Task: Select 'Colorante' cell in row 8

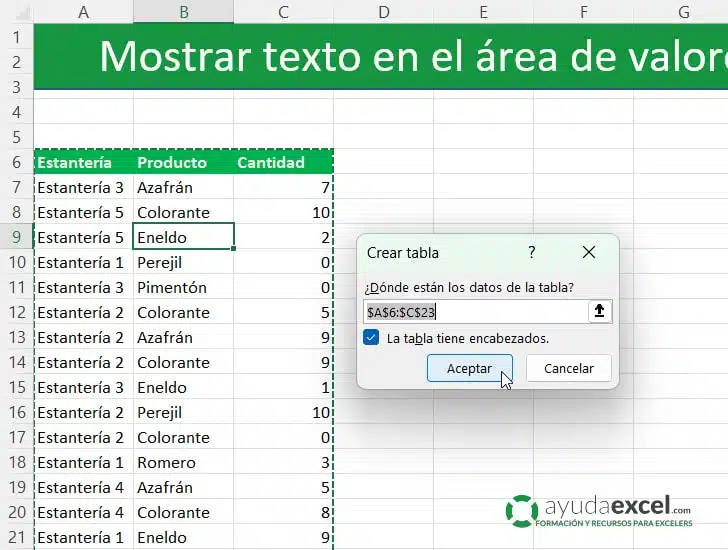Action: click(183, 212)
